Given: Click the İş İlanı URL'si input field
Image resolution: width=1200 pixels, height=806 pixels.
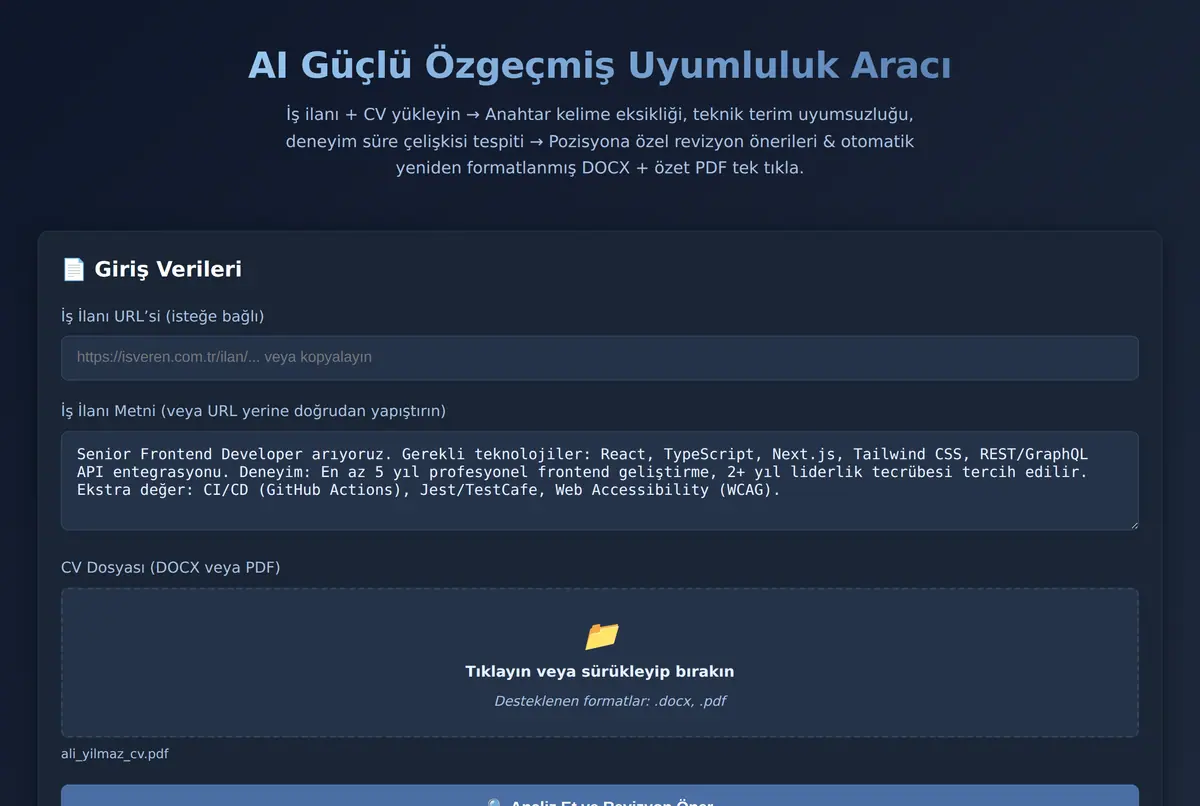Looking at the screenshot, I should (600, 358).
